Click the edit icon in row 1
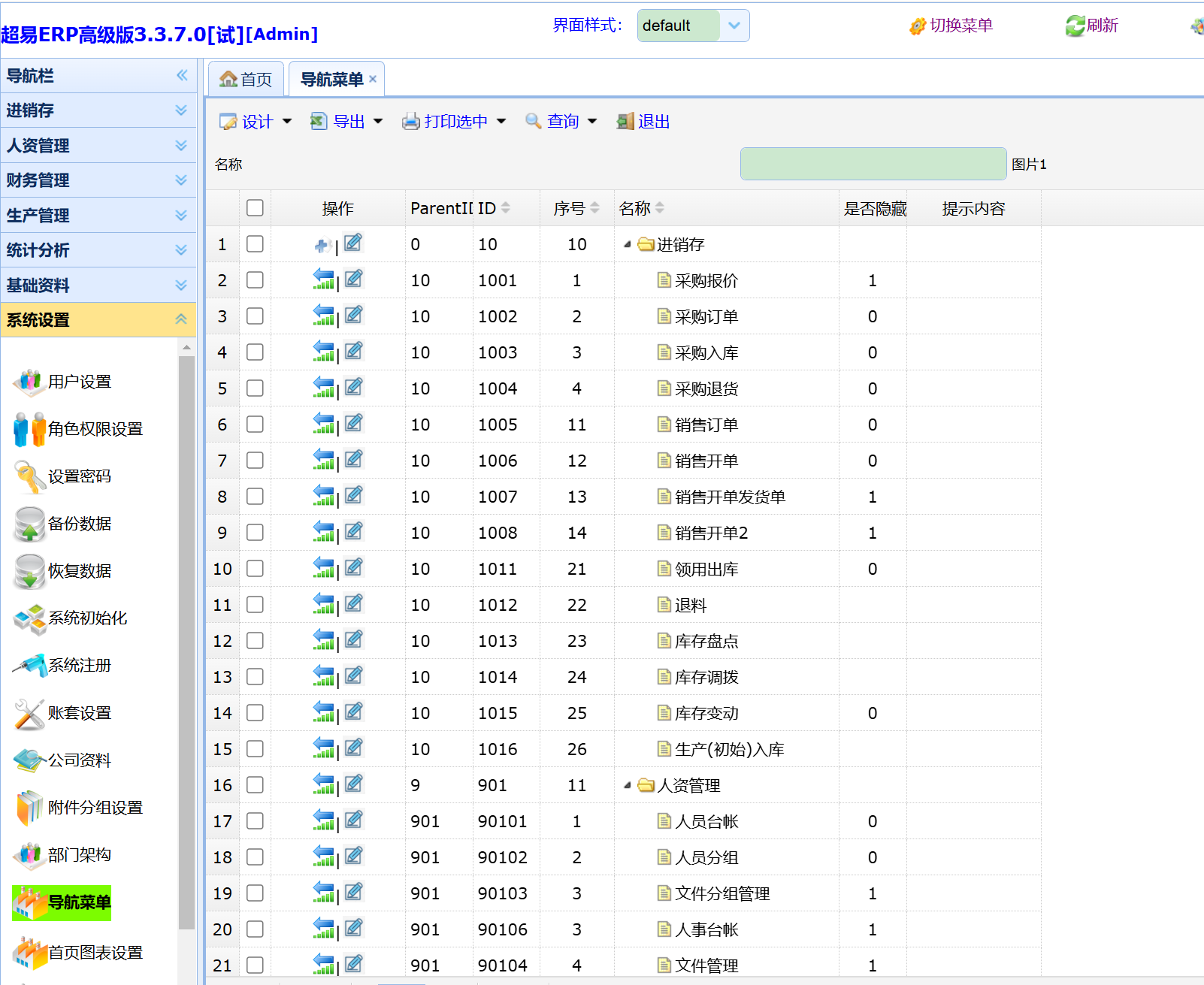Viewport: 1204px width, 985px height. [353, 243]
